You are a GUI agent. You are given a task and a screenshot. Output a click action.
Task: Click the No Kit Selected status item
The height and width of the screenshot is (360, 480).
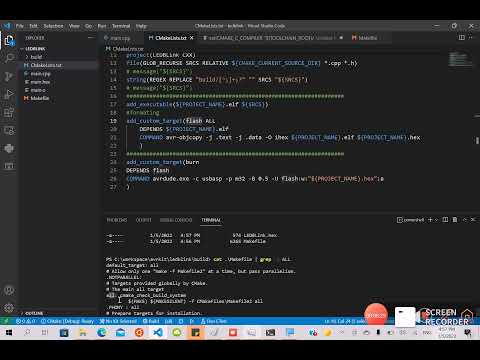(118, 321)
